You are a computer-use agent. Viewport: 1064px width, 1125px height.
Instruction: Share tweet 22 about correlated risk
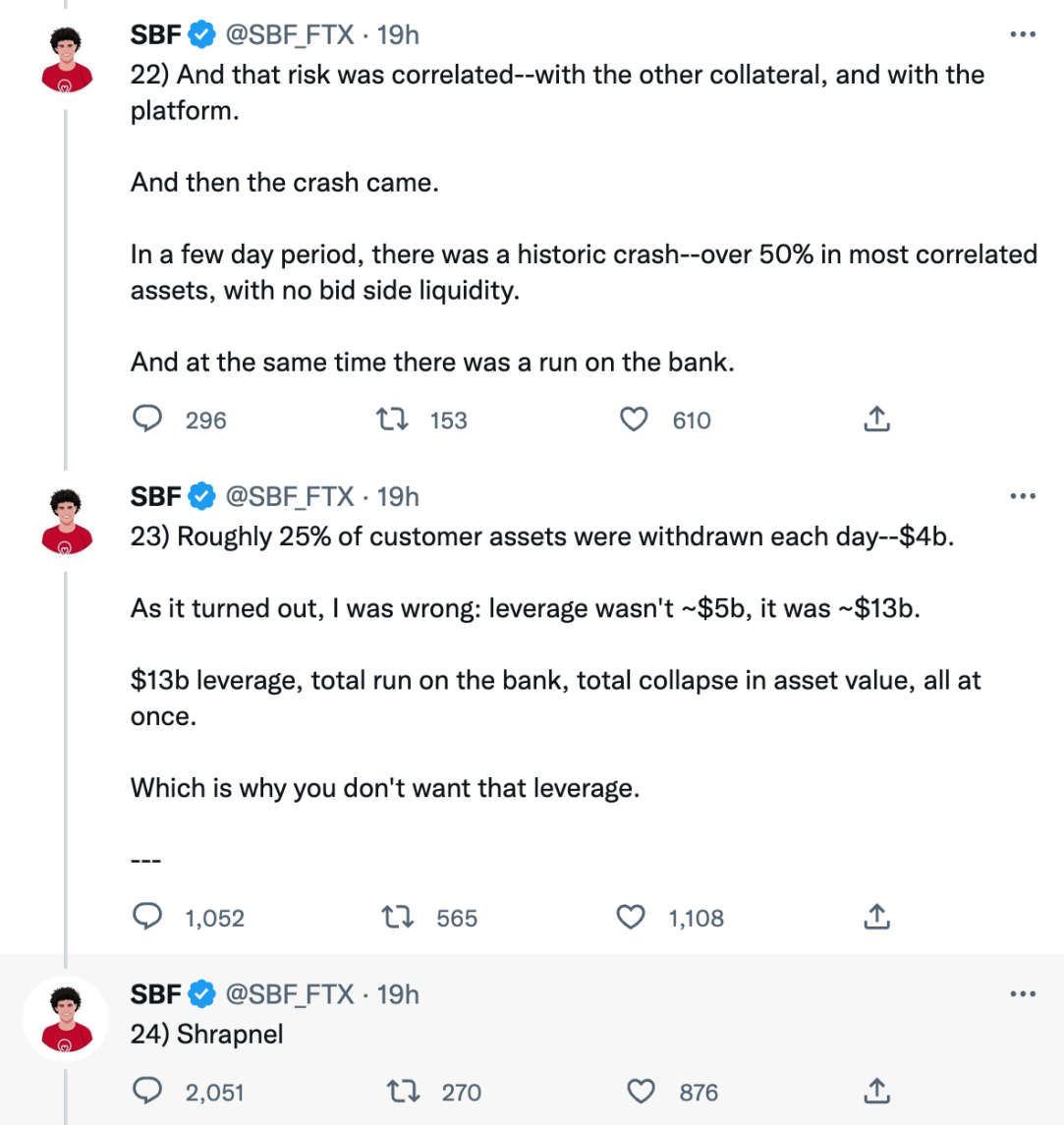[x=876, y=420]
